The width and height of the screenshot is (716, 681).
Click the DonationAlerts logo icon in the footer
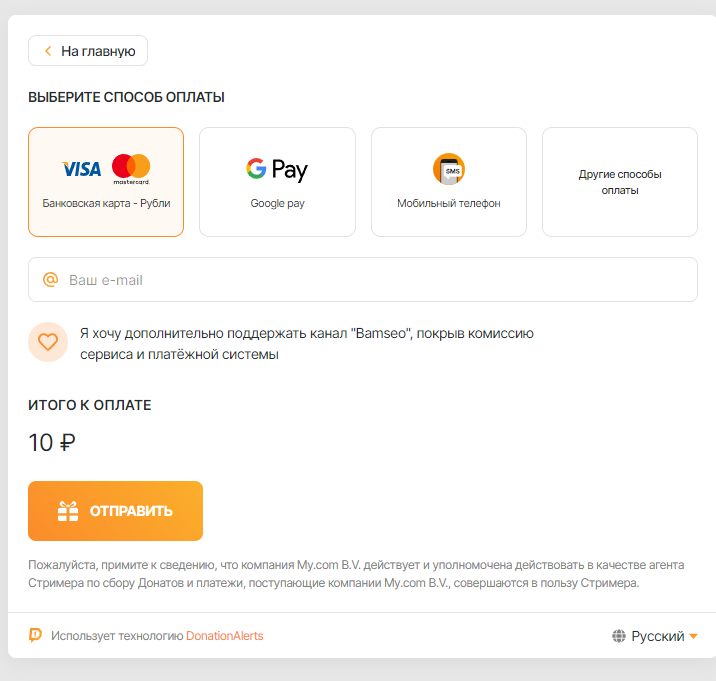coord(35,635)
